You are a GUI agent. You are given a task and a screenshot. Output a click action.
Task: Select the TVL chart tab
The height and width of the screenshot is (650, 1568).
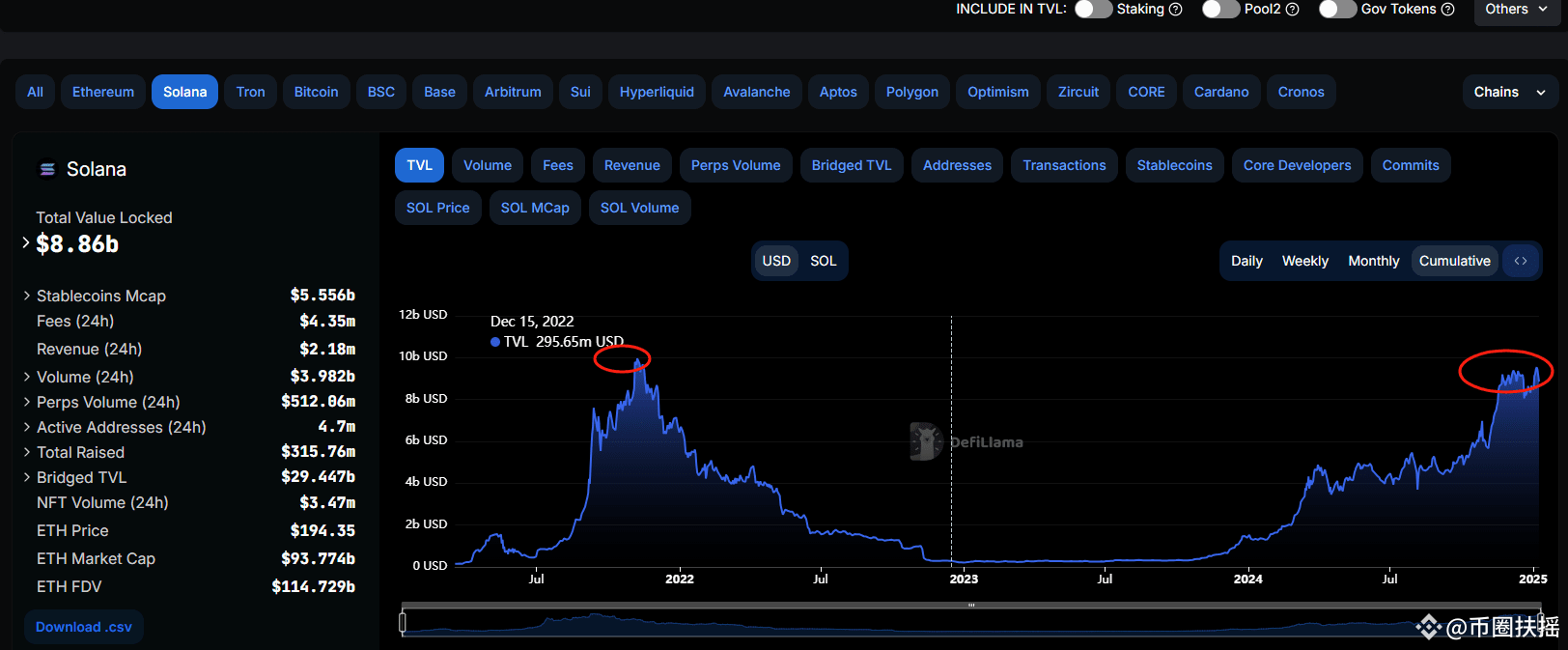(x=419, y=165)
